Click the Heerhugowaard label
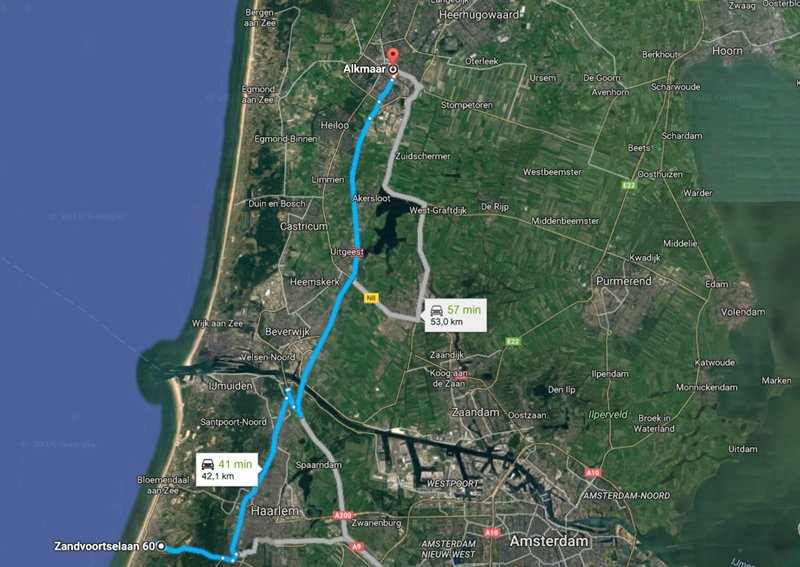 tap(479, 15)
